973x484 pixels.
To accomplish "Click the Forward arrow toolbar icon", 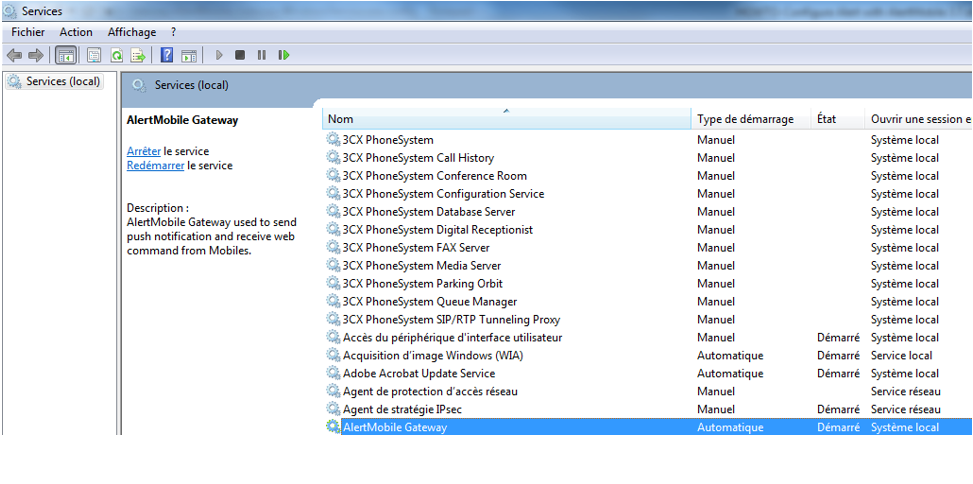I will (x=36, y=55).
